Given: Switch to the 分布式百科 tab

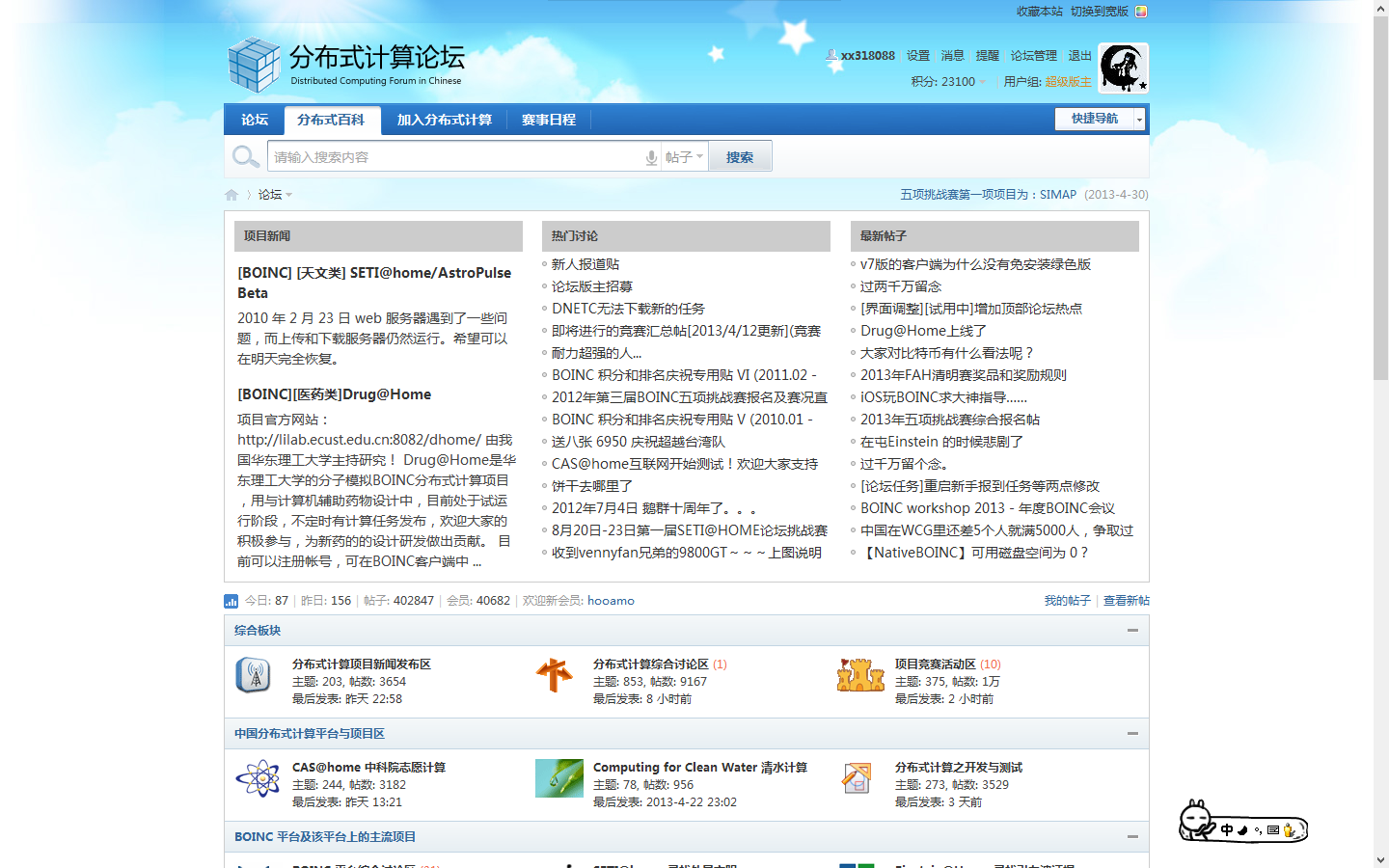Looking at the screenshot, I should (331, 120).
